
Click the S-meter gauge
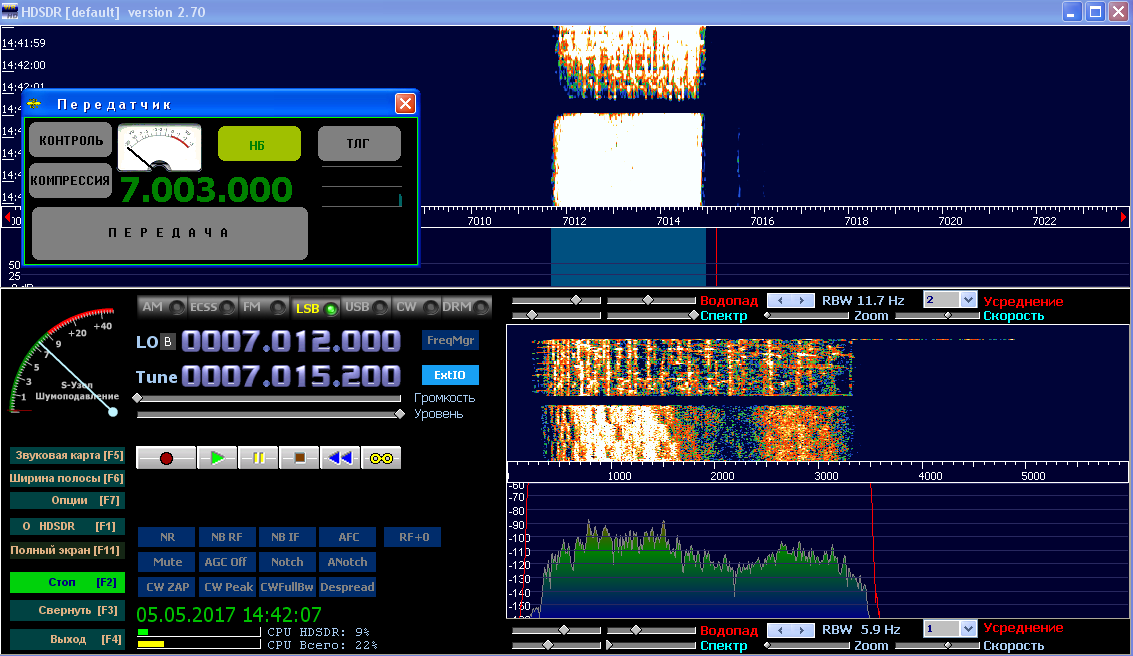pos(64,361)
